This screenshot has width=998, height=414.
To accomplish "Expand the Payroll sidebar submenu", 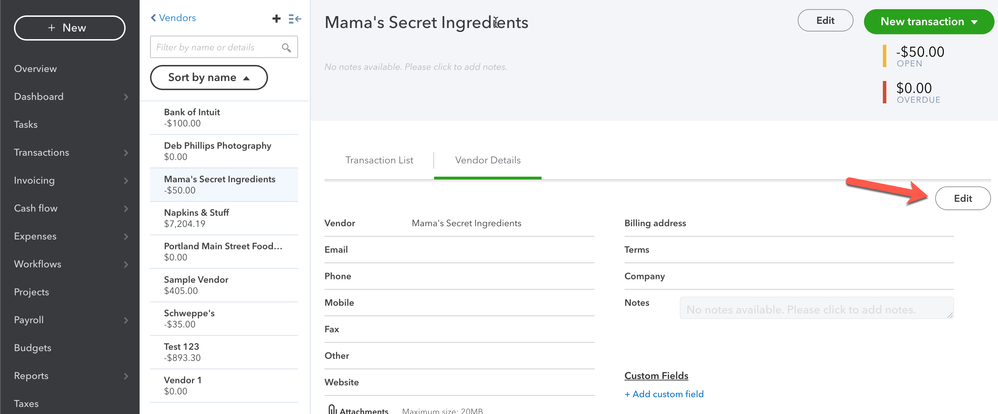I will [125, 321].
